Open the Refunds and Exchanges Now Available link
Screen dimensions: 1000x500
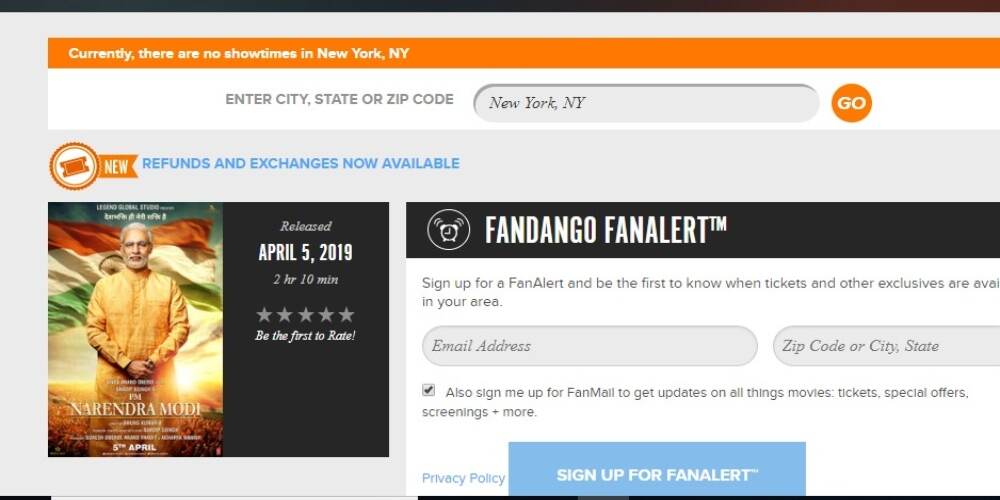pyautogui.click(x=300, y=163)
